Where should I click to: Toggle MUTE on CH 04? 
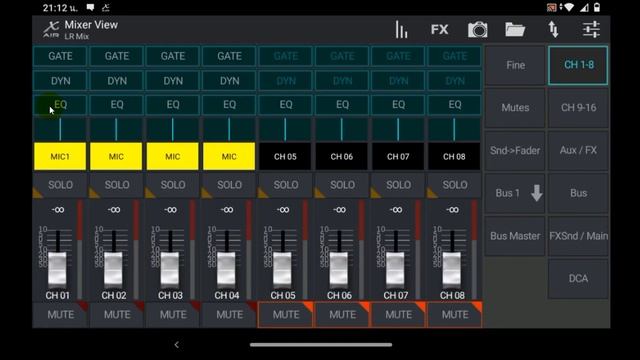tap(229, 315)
